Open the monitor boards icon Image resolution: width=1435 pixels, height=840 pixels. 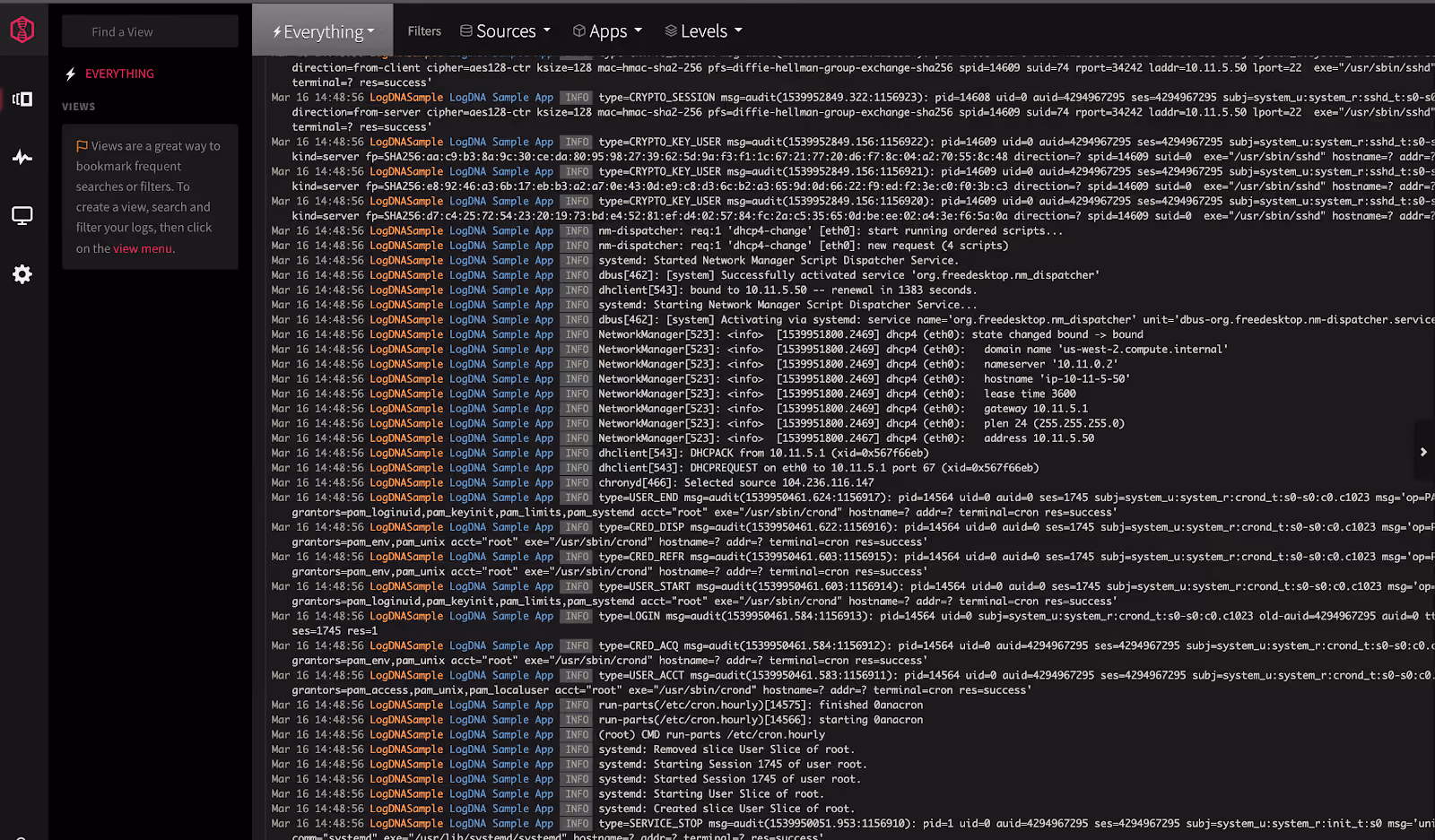22,215
